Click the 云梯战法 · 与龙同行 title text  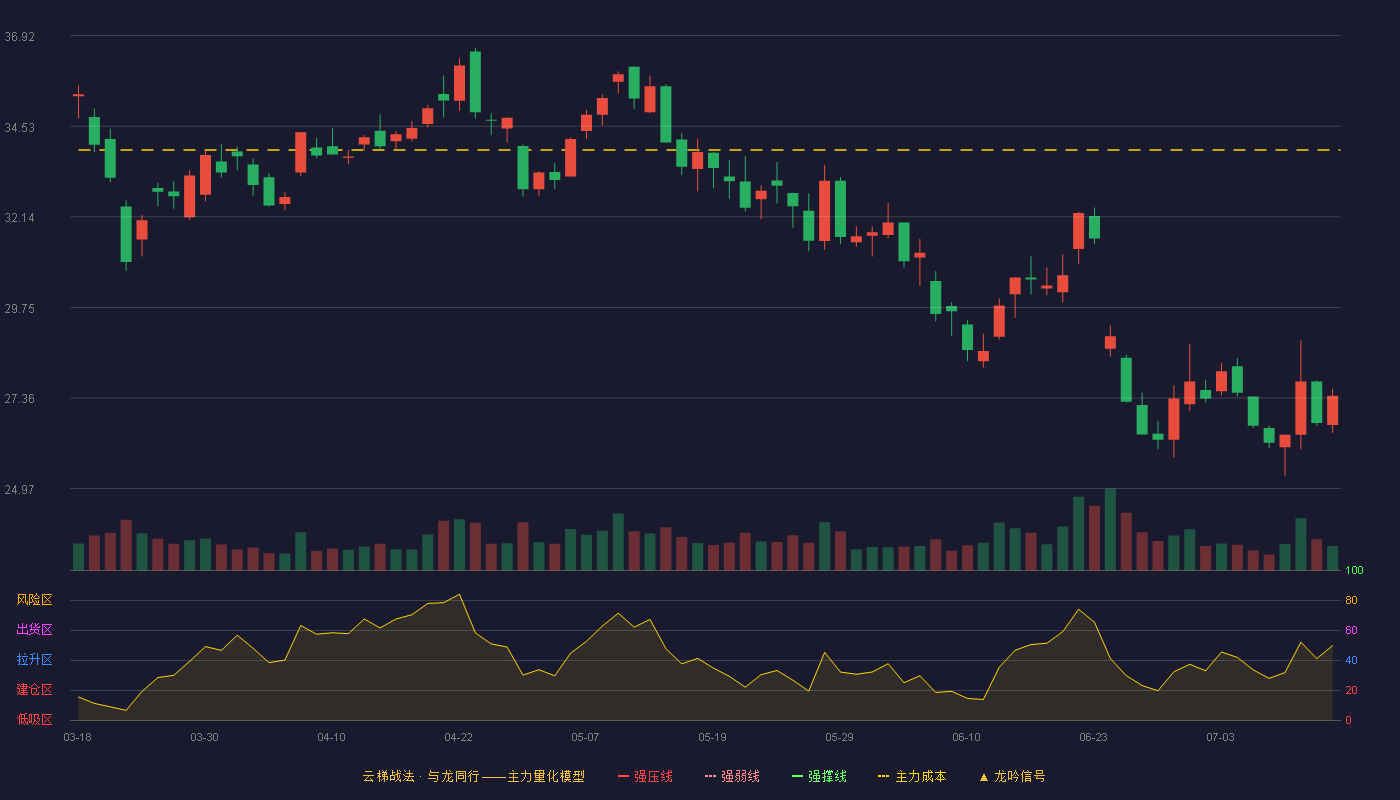(421, 776)
